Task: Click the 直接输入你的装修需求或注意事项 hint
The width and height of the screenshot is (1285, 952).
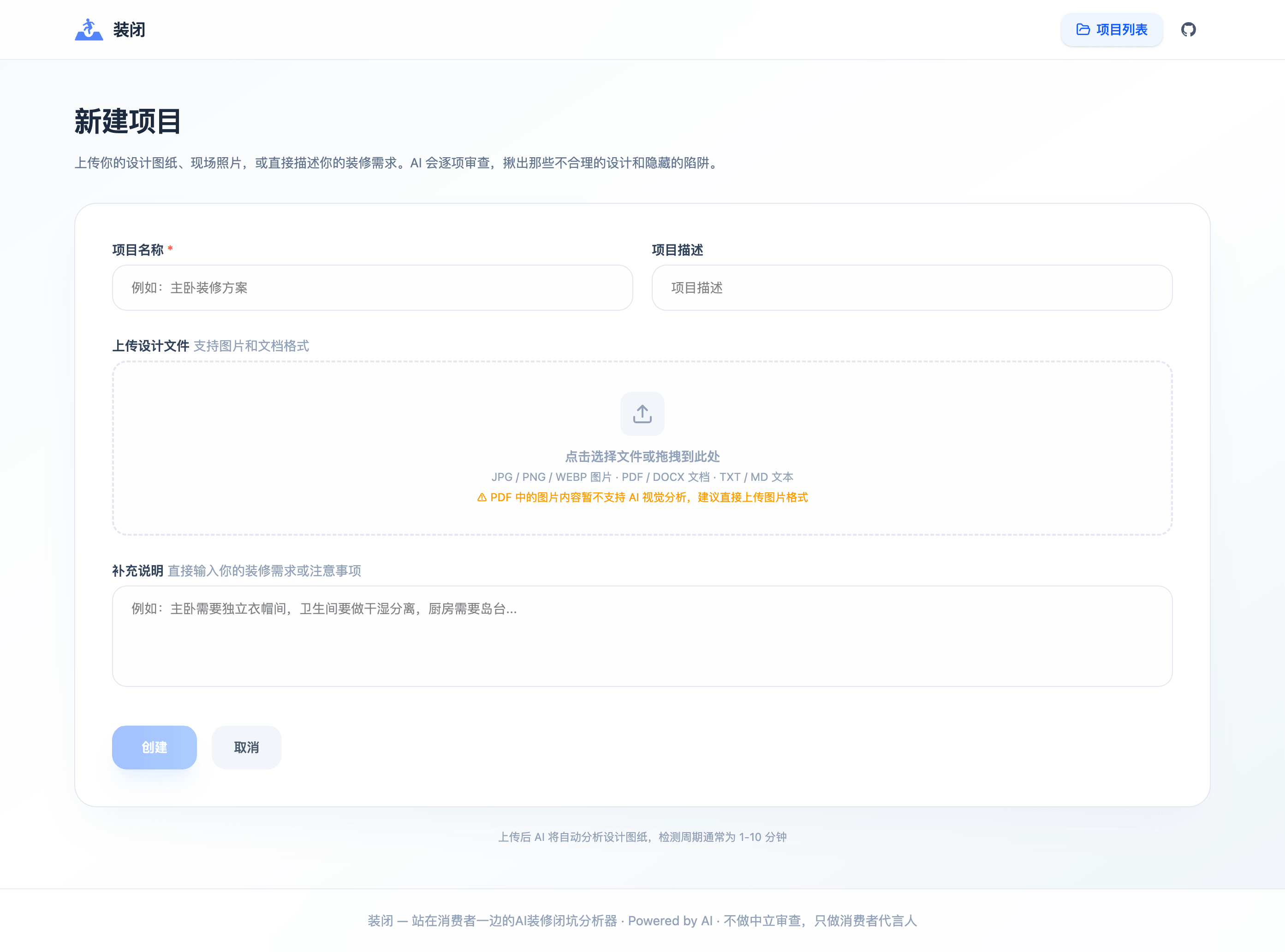Action: (x=265, y=571)
